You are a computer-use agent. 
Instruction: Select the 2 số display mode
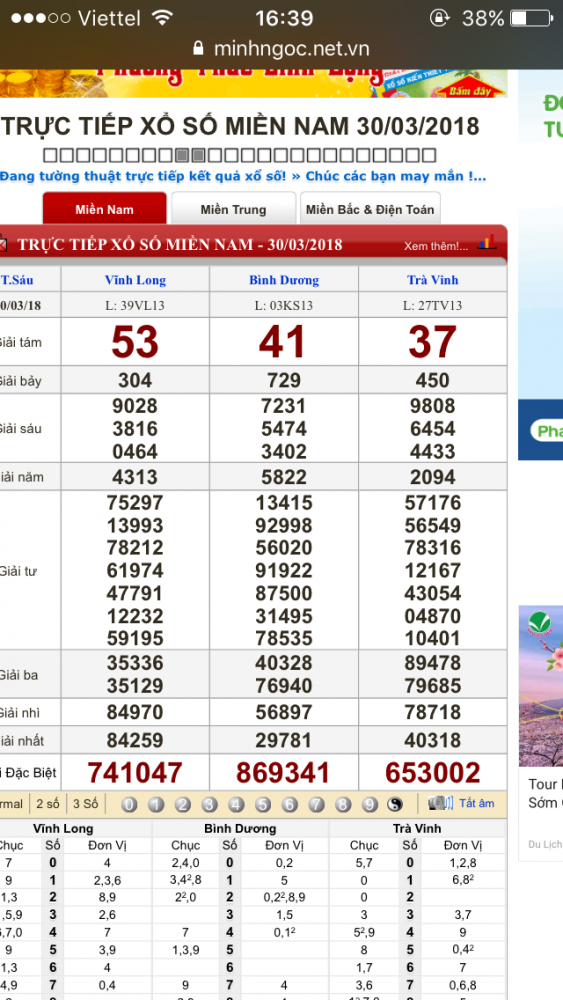48,804
